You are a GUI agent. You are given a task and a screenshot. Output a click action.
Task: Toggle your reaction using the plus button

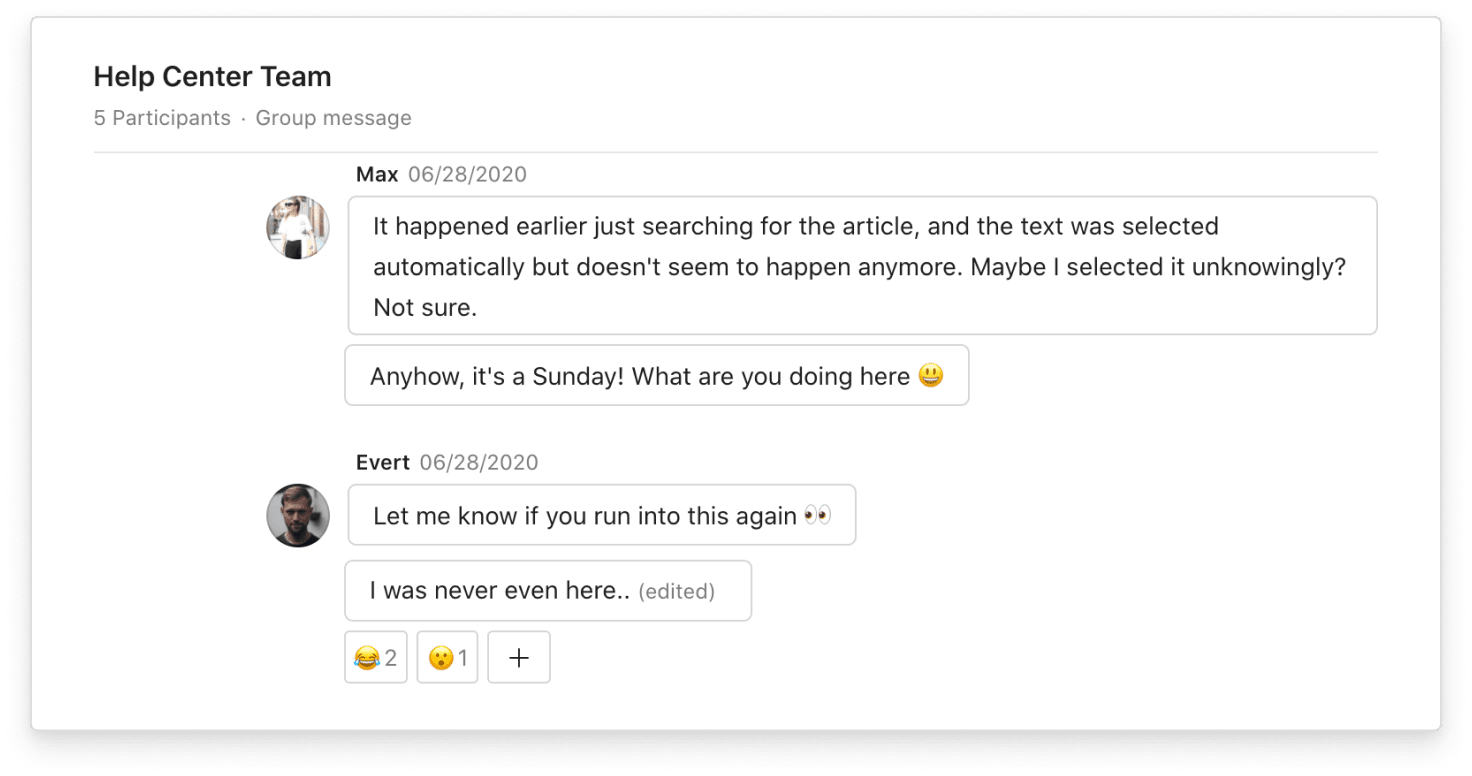519,657
